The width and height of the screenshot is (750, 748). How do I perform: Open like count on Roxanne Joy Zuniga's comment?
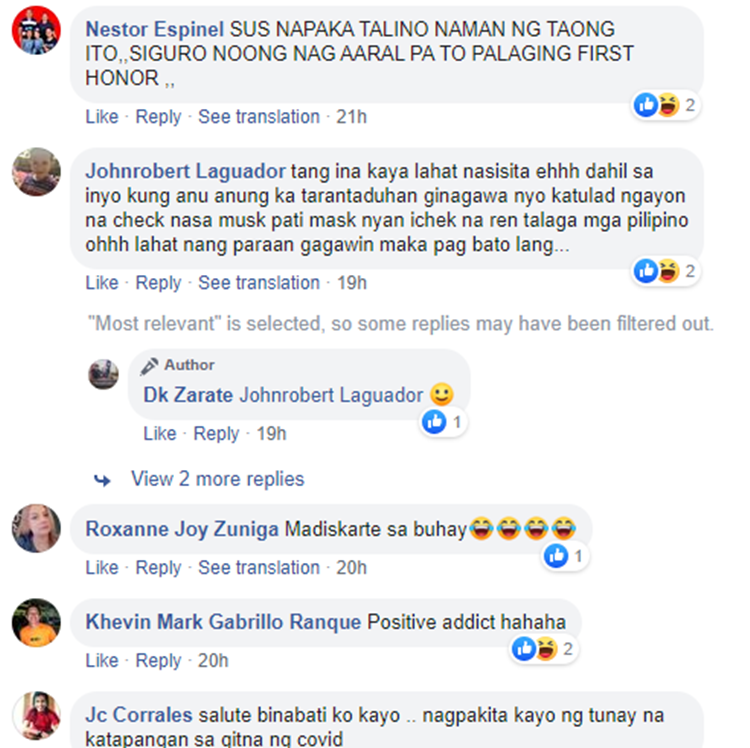click(565, 556)
